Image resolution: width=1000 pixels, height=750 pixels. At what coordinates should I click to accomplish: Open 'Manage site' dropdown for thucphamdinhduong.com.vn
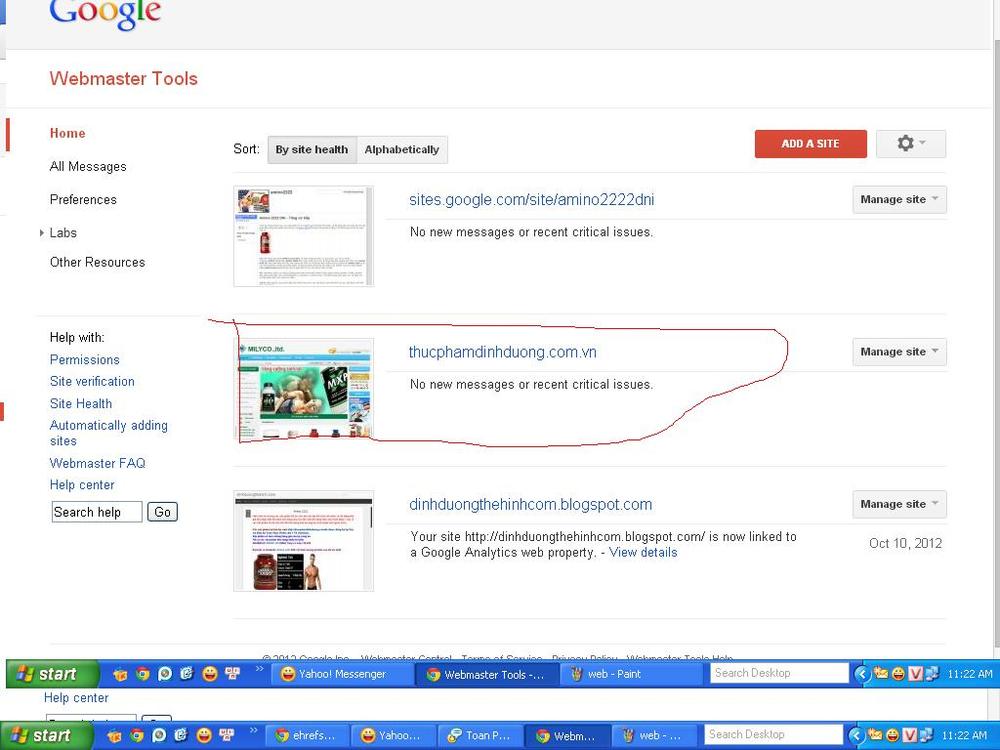899,352
